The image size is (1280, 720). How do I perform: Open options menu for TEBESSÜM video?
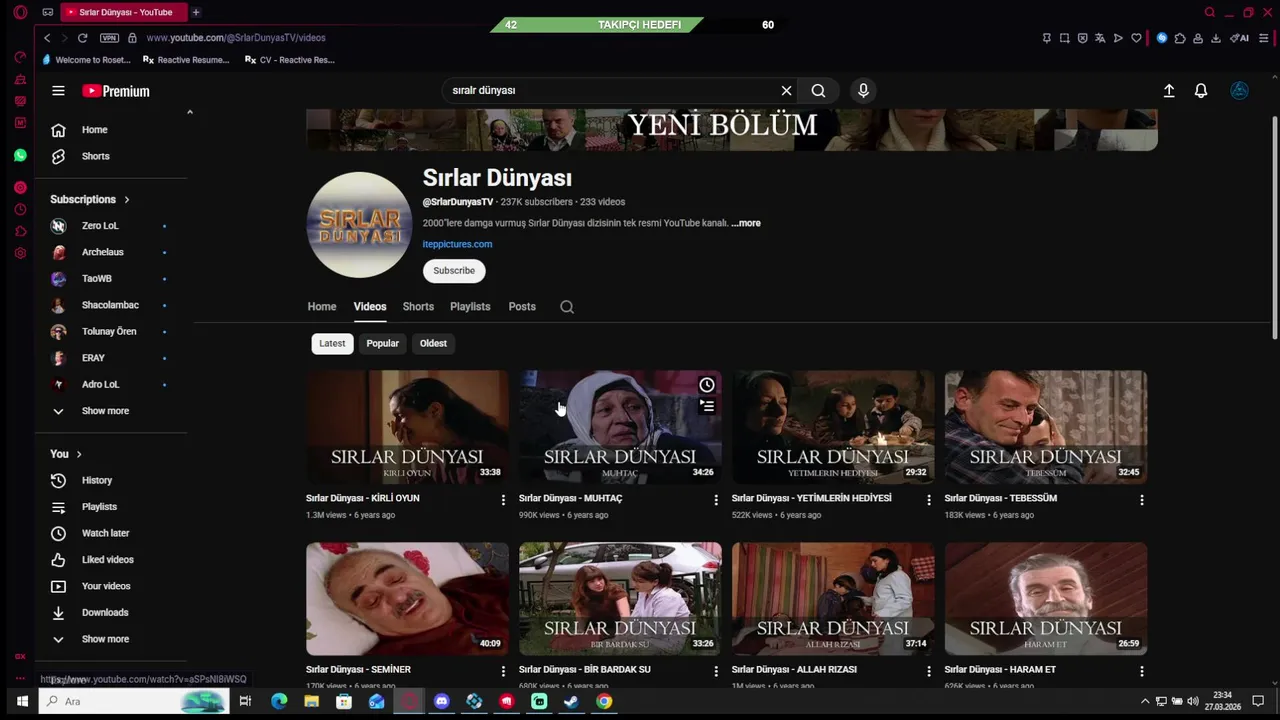click(x=1142, y=500)
